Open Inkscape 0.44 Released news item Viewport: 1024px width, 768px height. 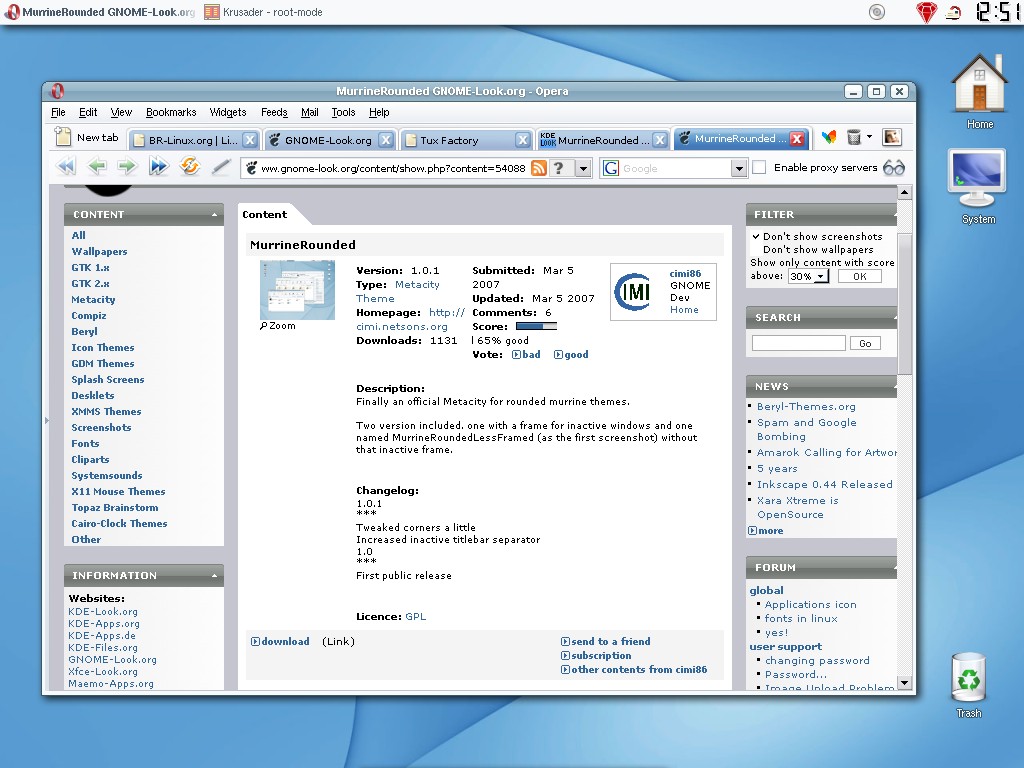825,485
